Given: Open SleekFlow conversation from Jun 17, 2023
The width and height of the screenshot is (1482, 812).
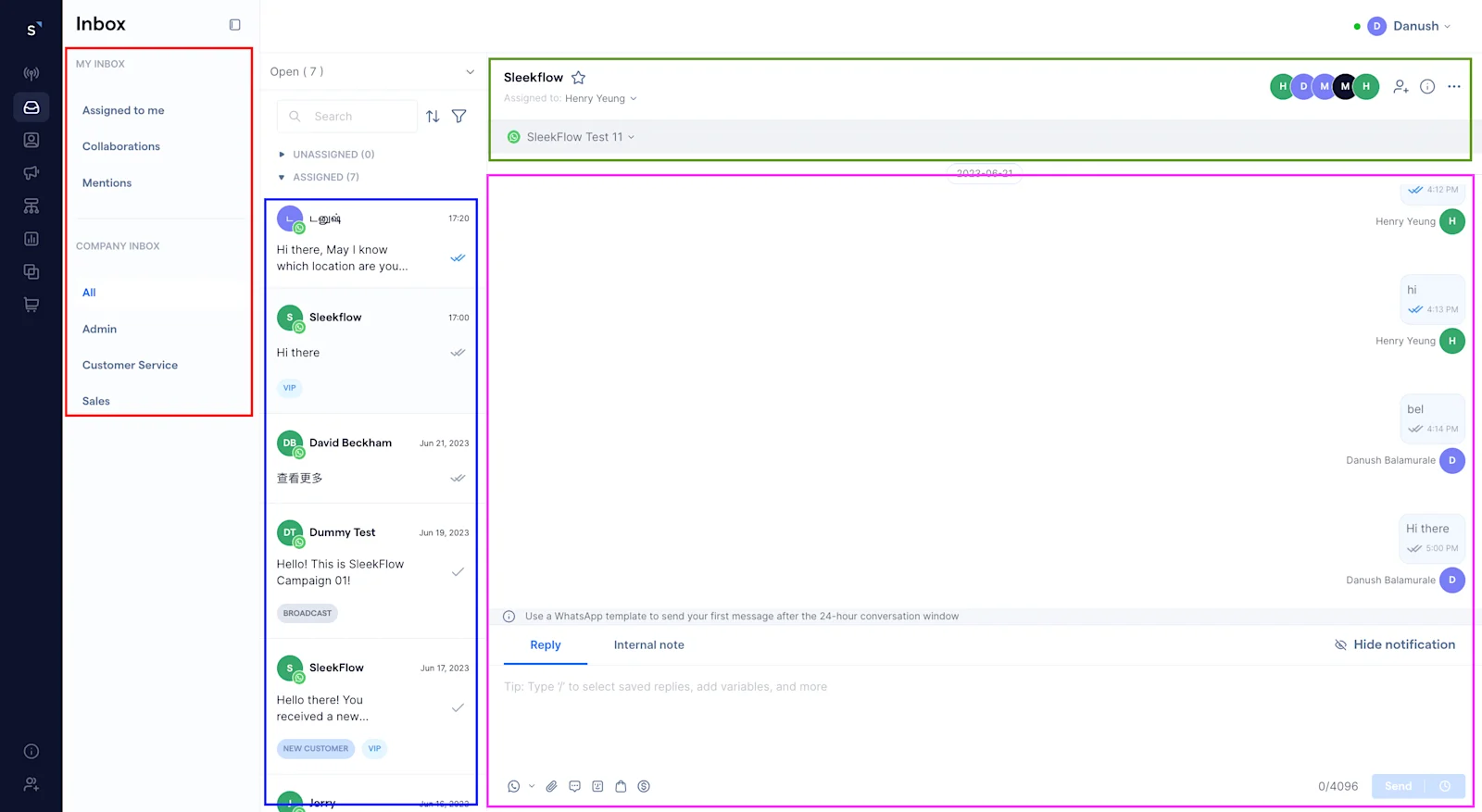Looking at the screenshot, I should click(x=371, y=706).
